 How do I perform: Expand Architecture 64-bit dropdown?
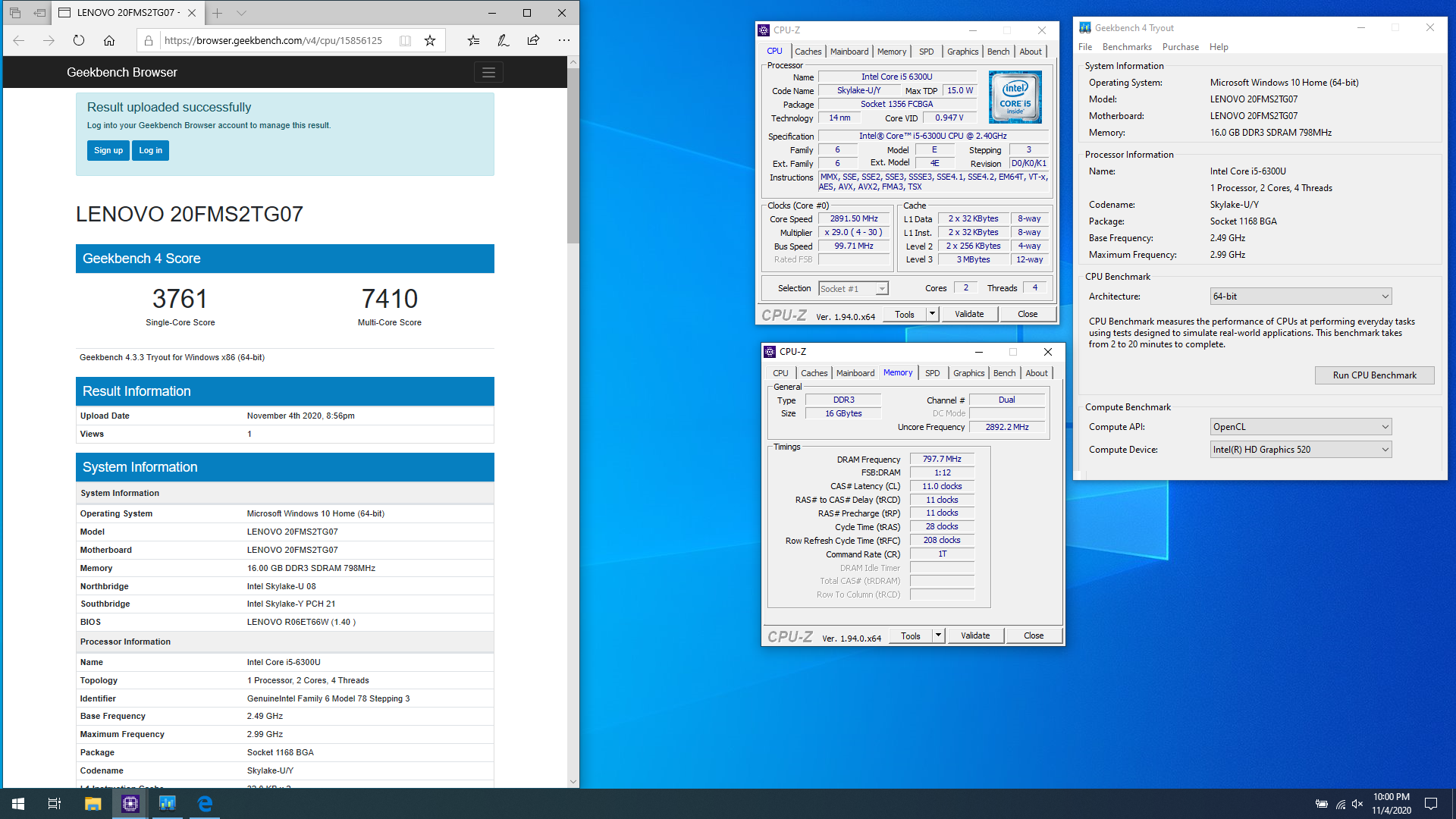pos(1301,297)
